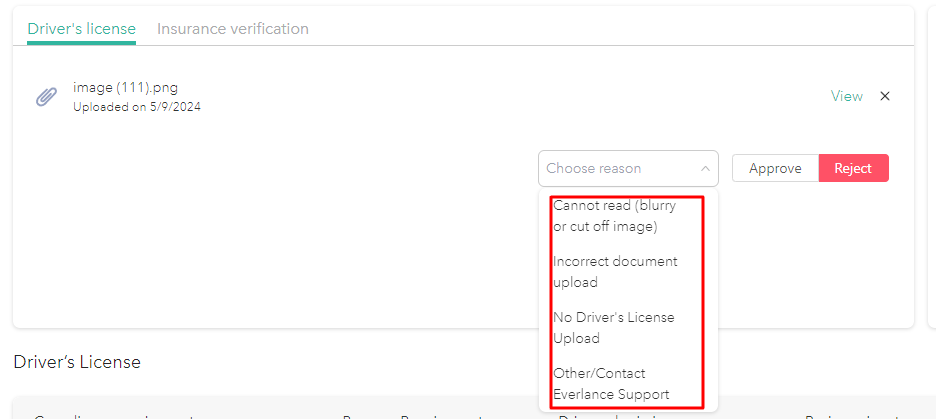Click the paperclip attachment icon

click(x=46, y=97)
